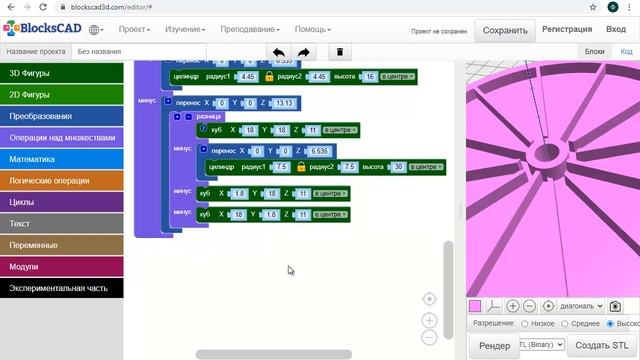The width and height of the screenshot is (640, 360).
Task: Click the project name input field
Action: pos(139,52)
